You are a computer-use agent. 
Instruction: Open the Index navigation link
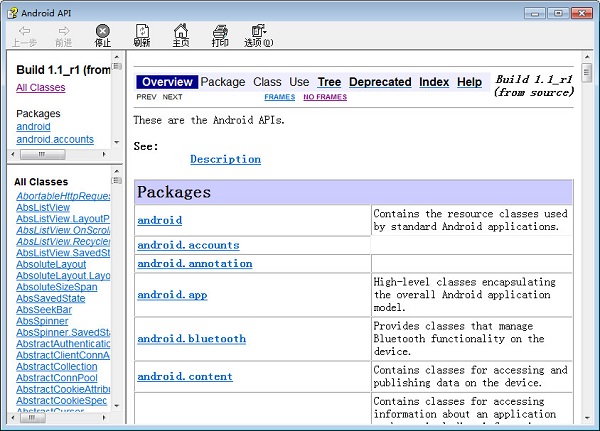[434, 82]
